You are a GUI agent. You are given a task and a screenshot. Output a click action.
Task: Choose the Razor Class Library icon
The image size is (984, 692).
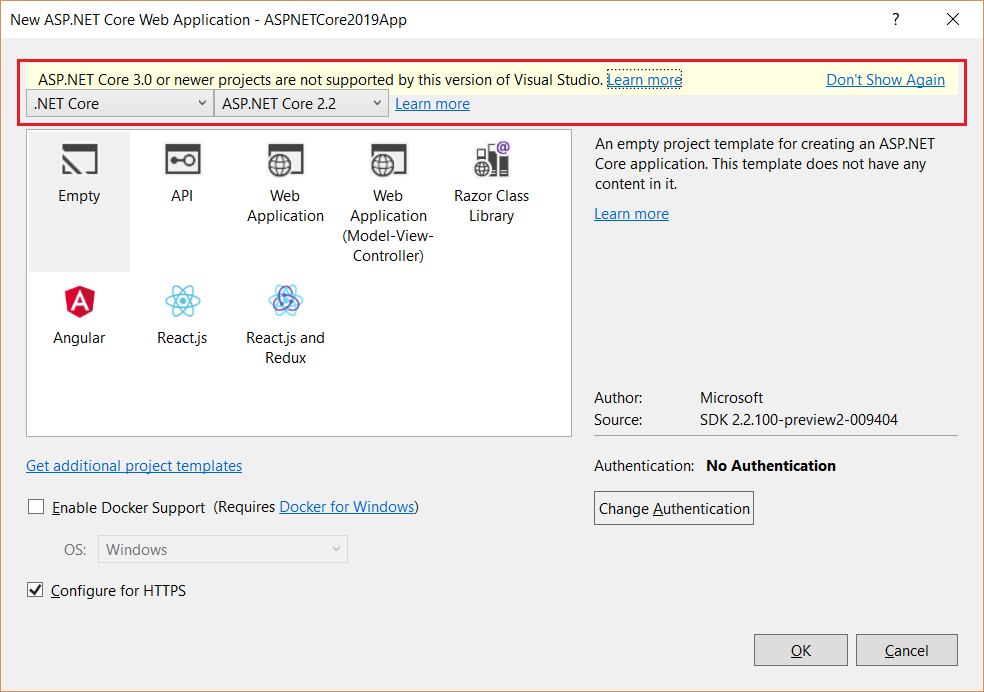(491, 160)
